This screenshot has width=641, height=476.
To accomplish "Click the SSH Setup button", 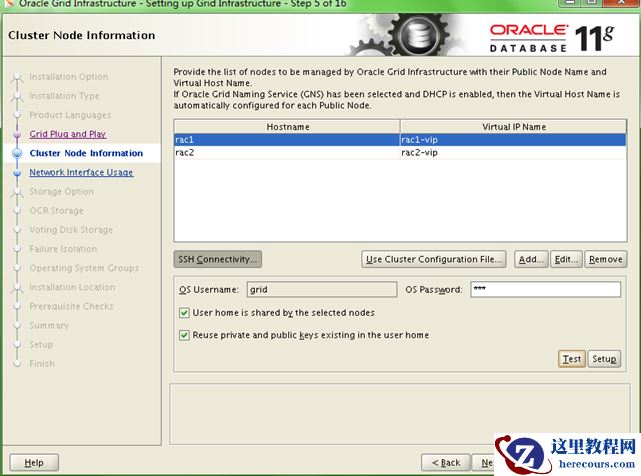I will (x=603, y=359).
